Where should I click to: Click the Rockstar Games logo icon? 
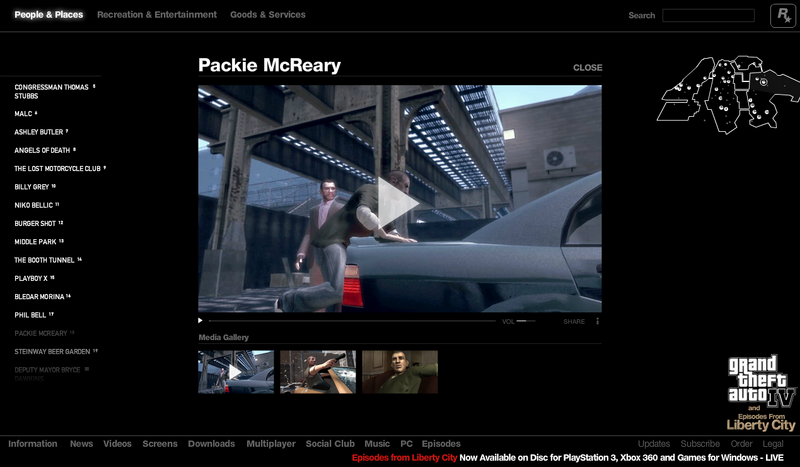pos(783,15)
